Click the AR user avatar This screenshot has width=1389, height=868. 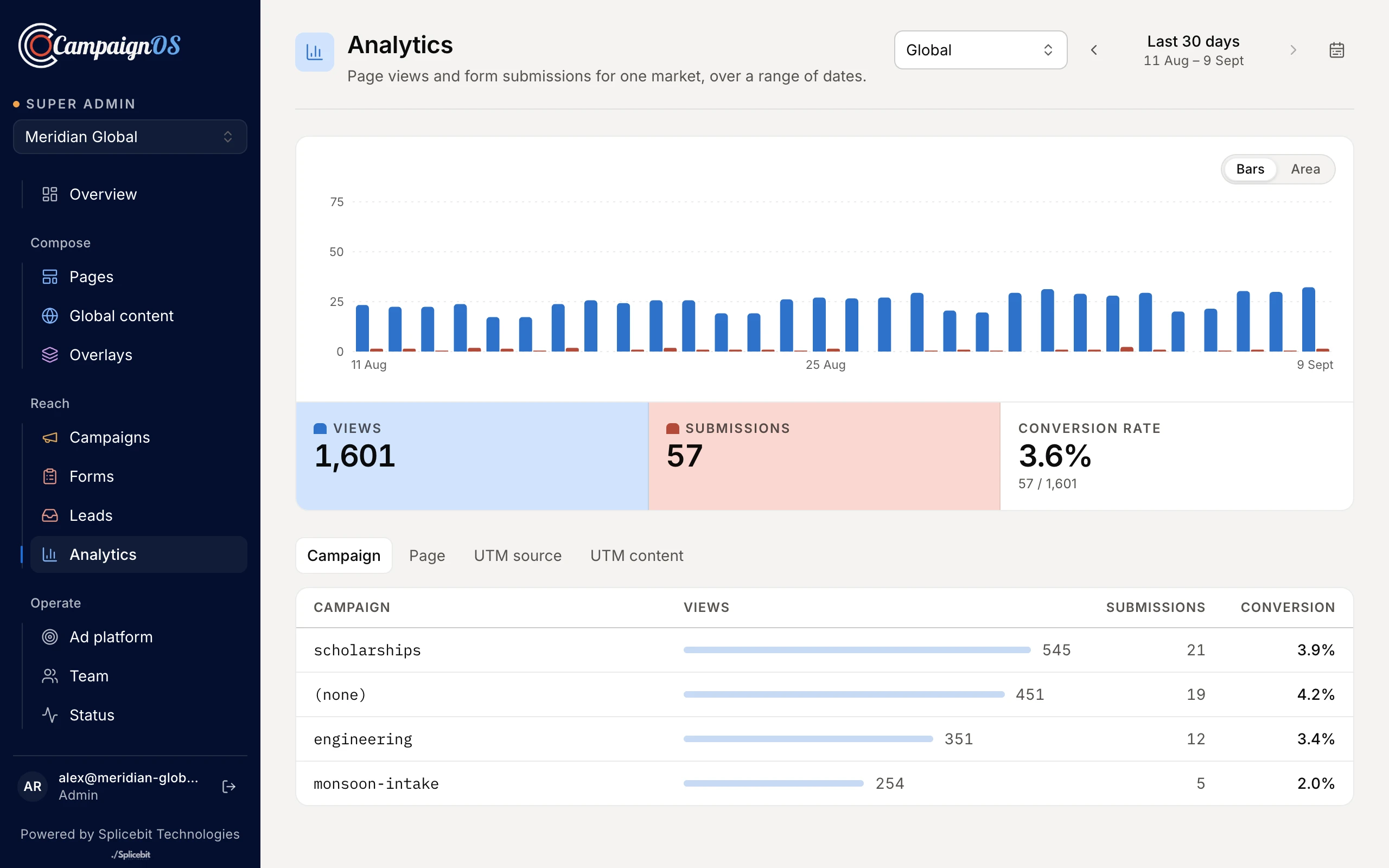click(33, 787)
